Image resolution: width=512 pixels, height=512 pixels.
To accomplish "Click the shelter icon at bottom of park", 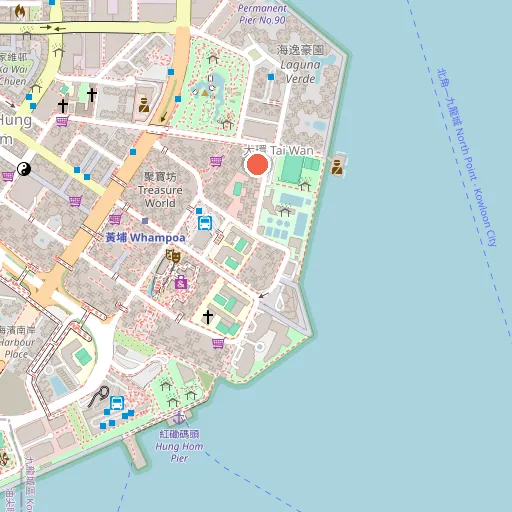I will coord(228,124).
